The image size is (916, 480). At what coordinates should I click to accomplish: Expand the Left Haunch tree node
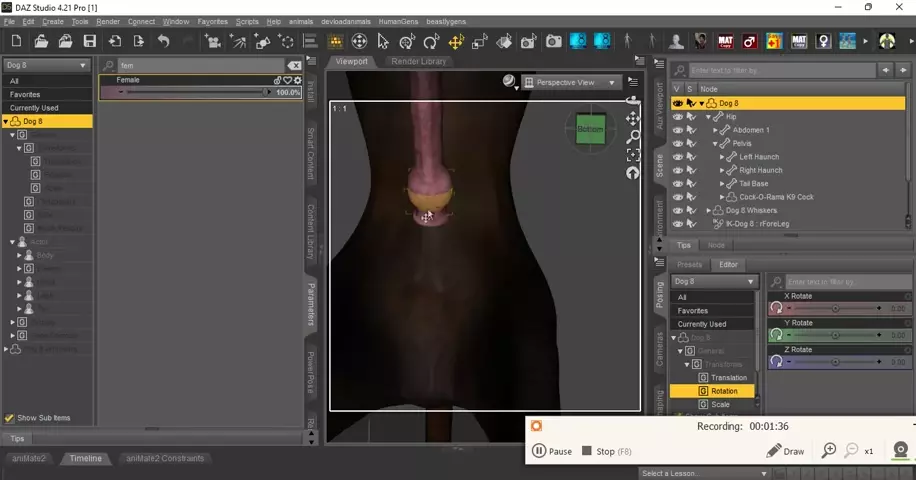[x=723, y=157]
